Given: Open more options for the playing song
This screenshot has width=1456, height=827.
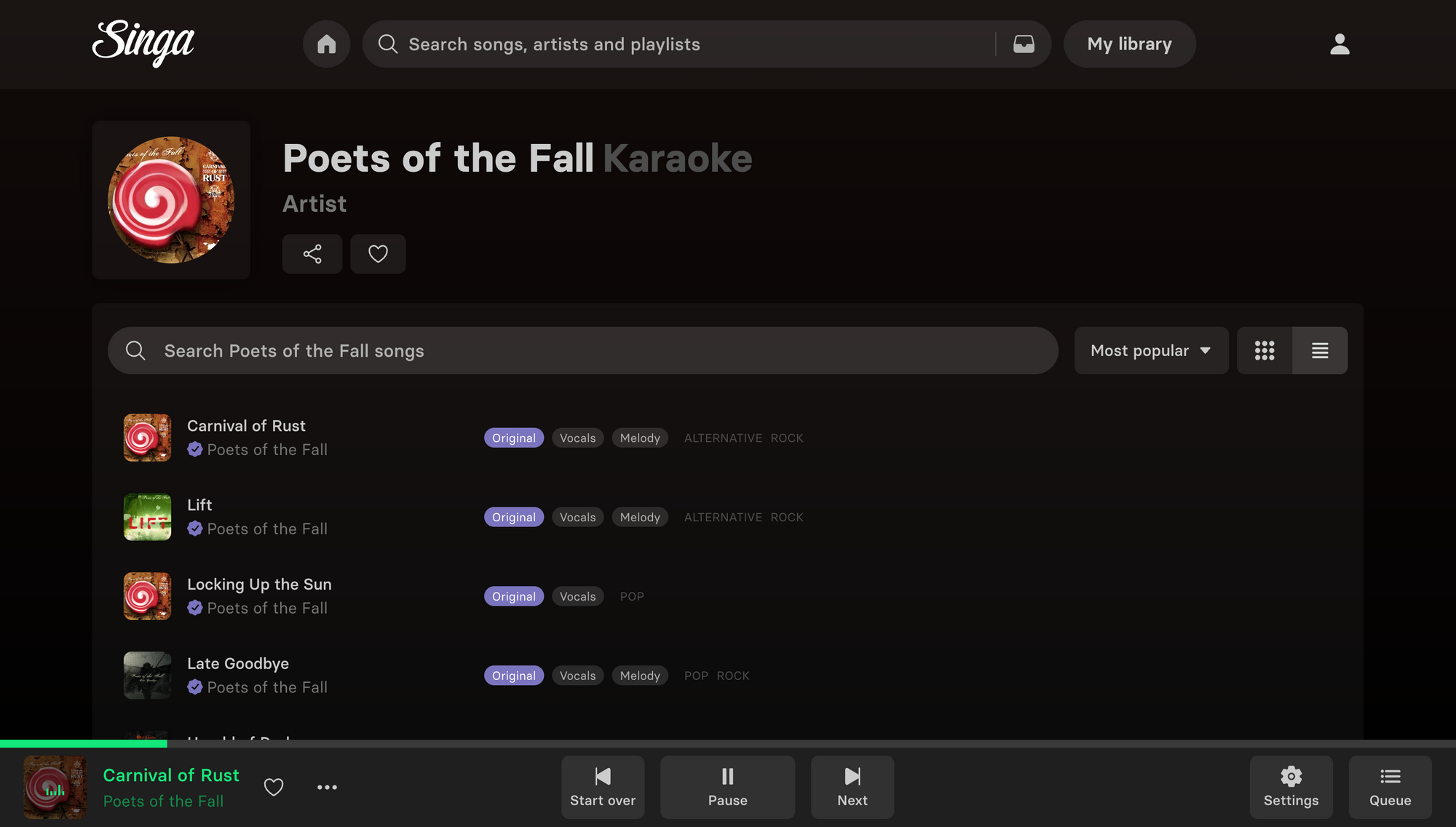Looking at the screenshot, I should click(328, 787).
